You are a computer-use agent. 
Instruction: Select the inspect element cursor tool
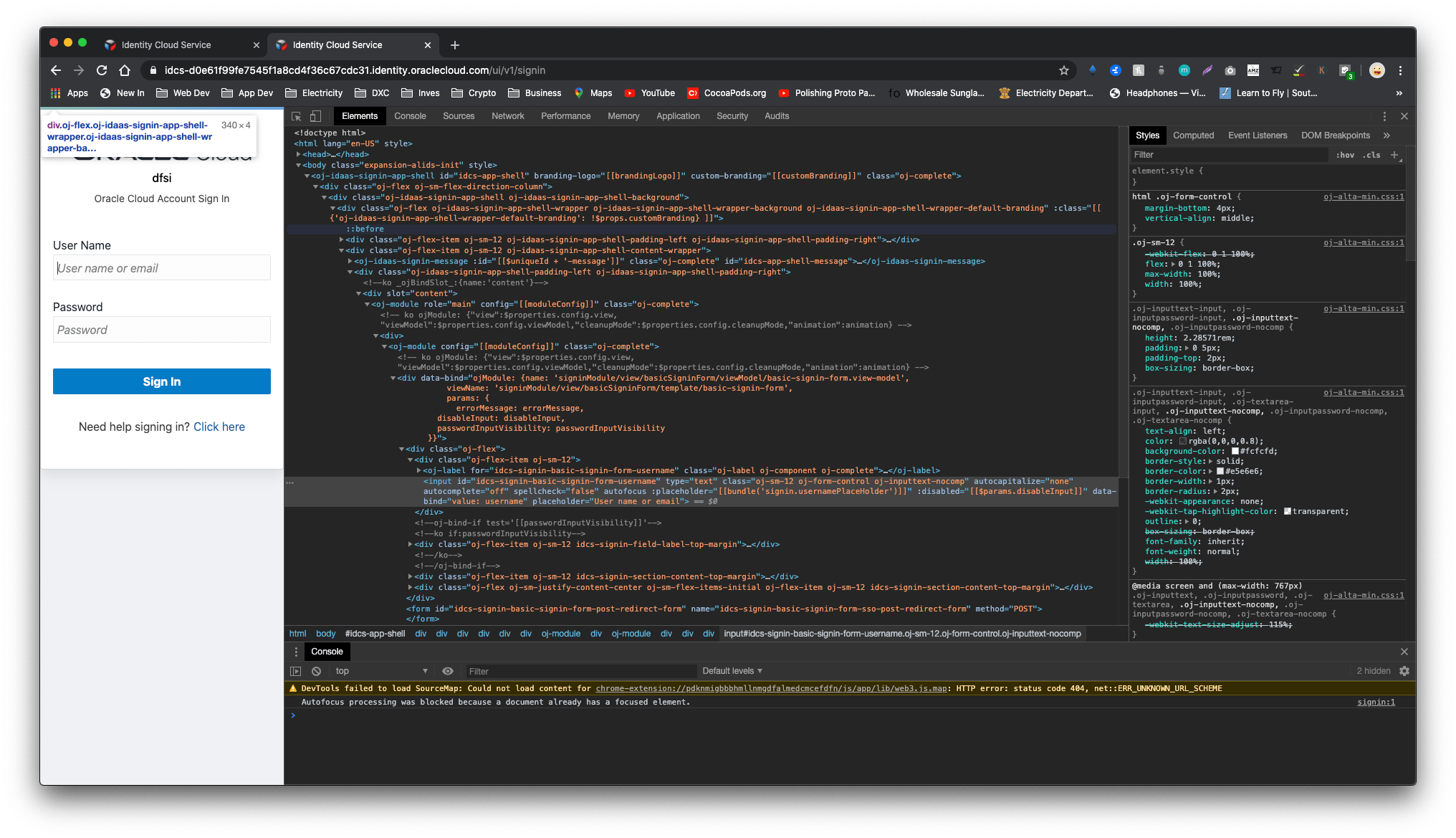(296, 115)
